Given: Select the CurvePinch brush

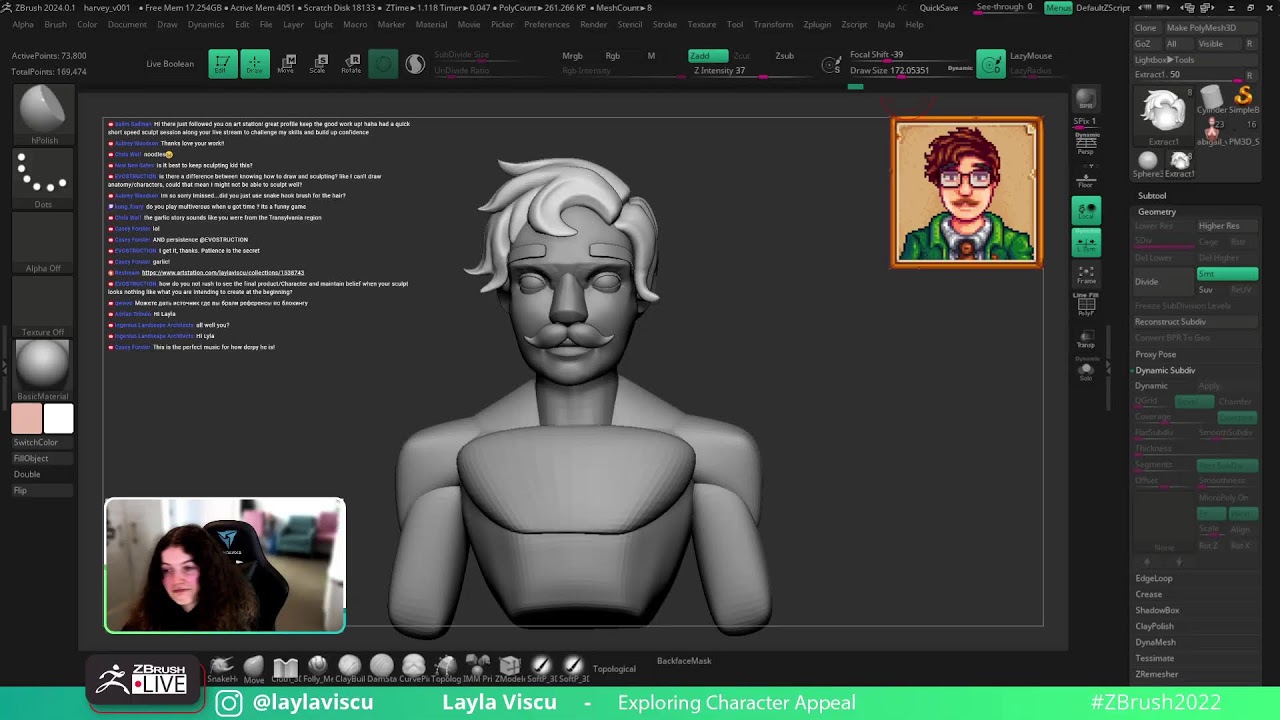Looking at the screenshot, I should click(x=414, y=667).
